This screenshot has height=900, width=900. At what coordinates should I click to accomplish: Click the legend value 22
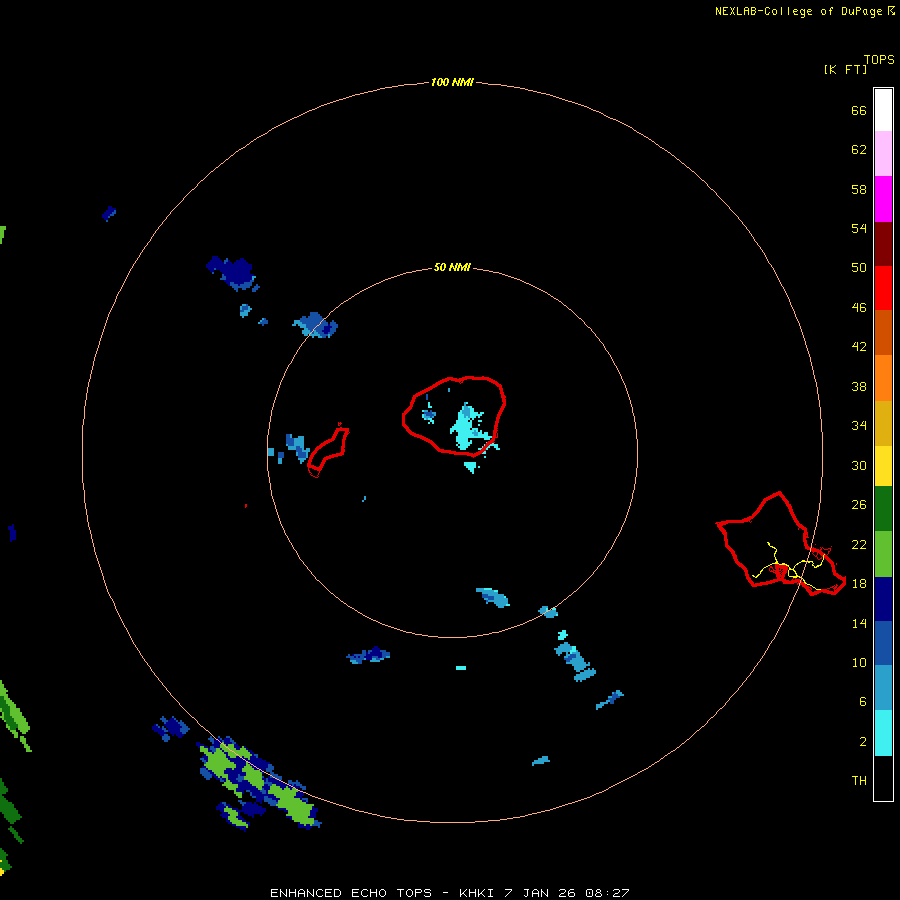click(x=859, y=544)
